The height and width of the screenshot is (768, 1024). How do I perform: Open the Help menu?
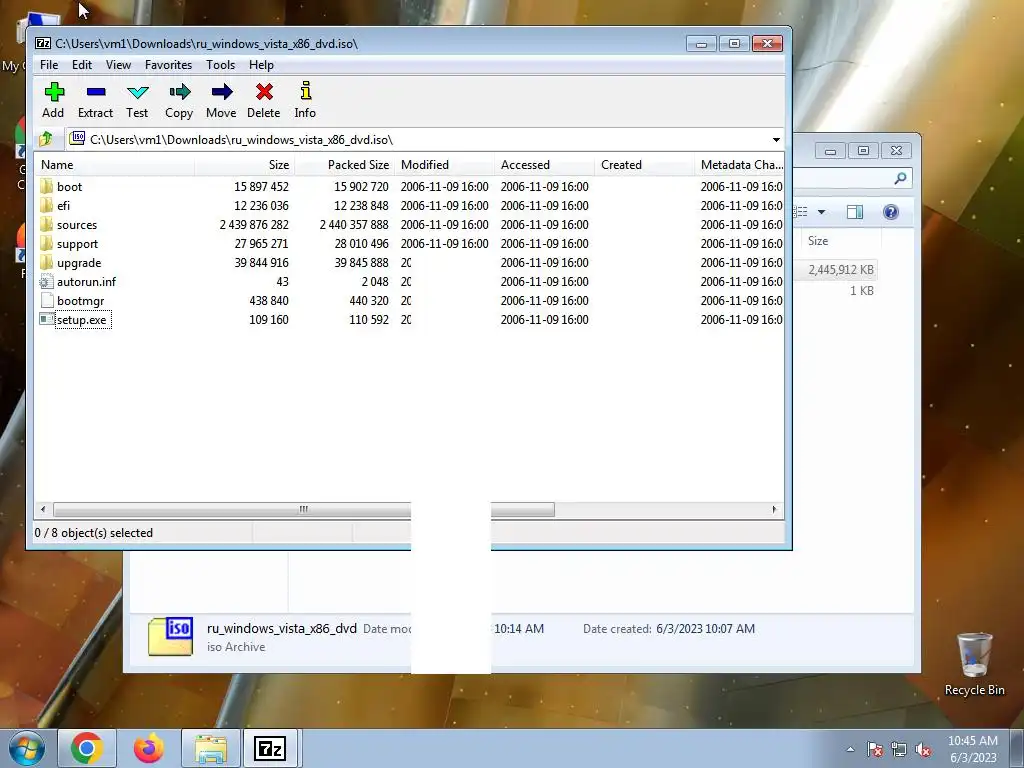click(261, 65)
